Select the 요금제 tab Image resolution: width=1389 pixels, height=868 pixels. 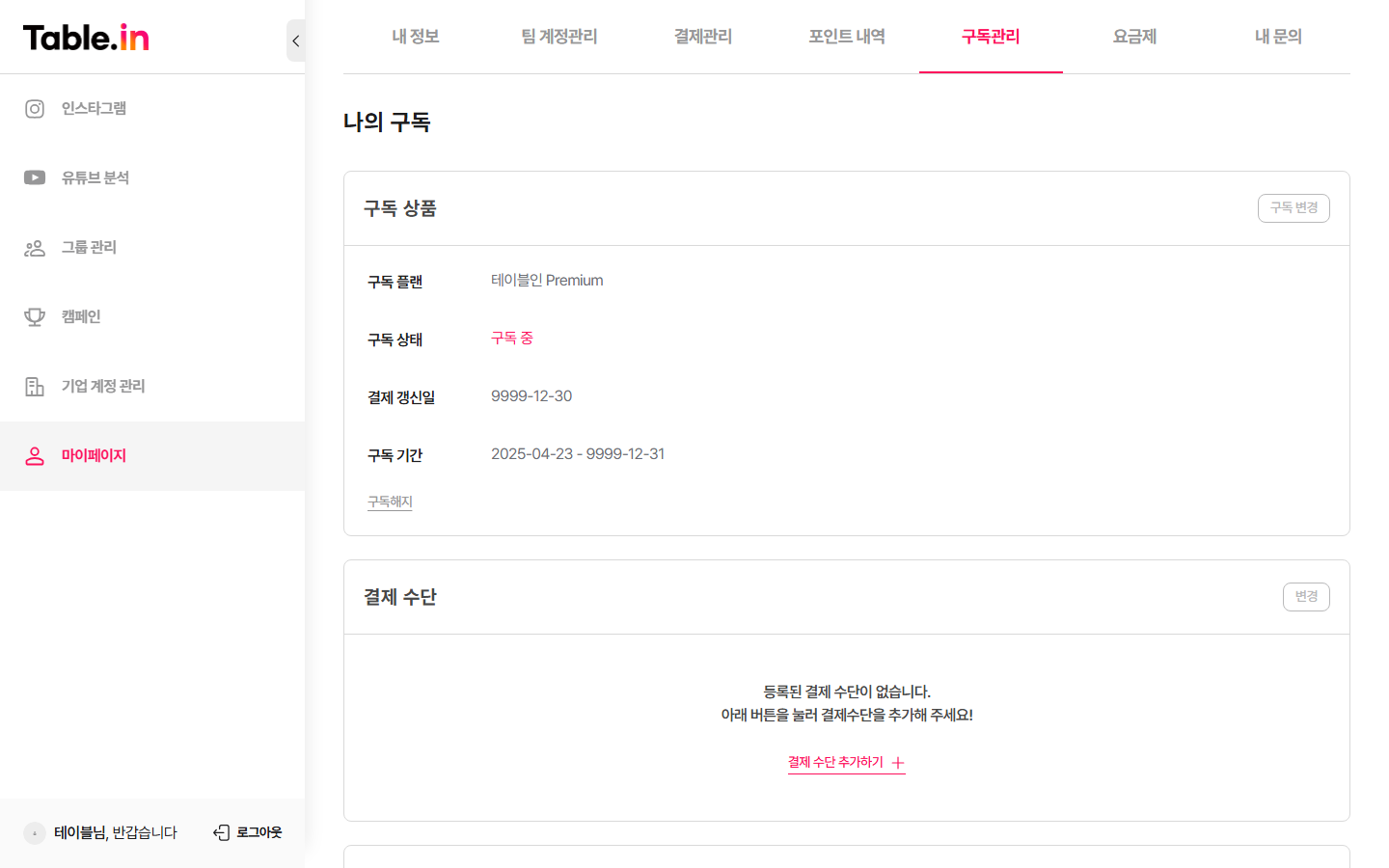point(1134,37)
